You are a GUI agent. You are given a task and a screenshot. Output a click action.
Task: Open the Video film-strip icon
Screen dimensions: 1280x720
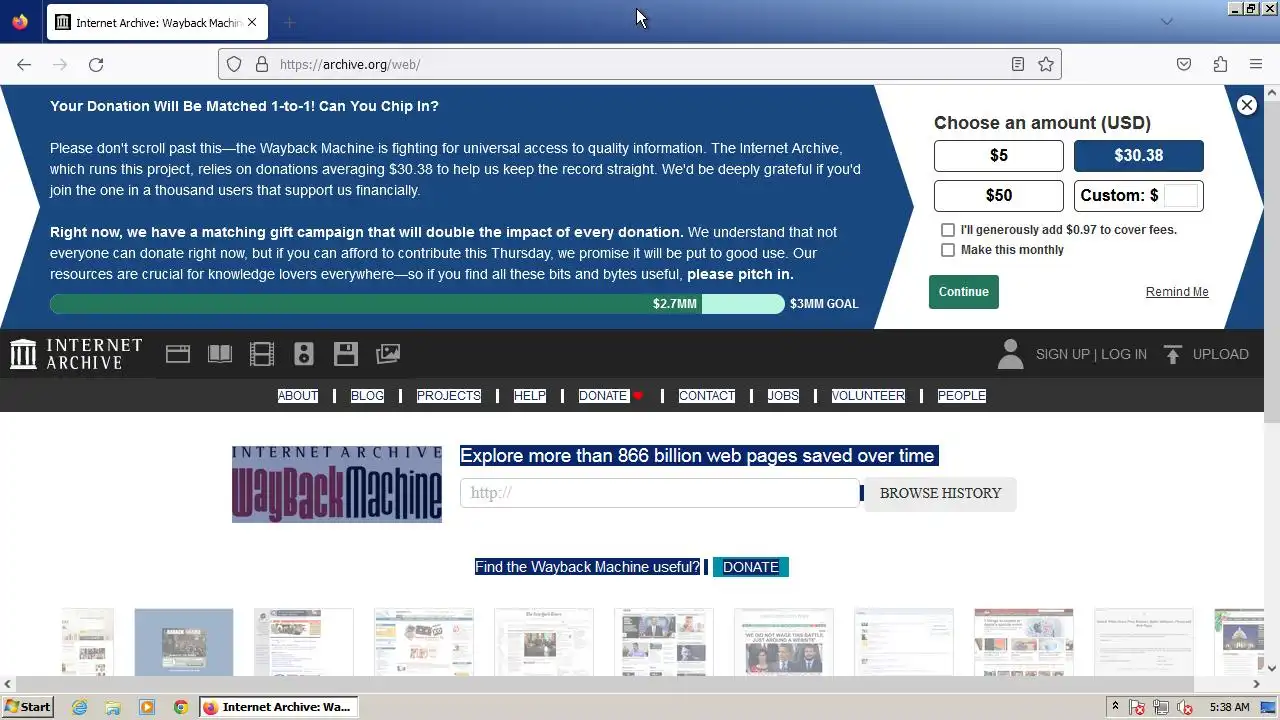[262, 354]
